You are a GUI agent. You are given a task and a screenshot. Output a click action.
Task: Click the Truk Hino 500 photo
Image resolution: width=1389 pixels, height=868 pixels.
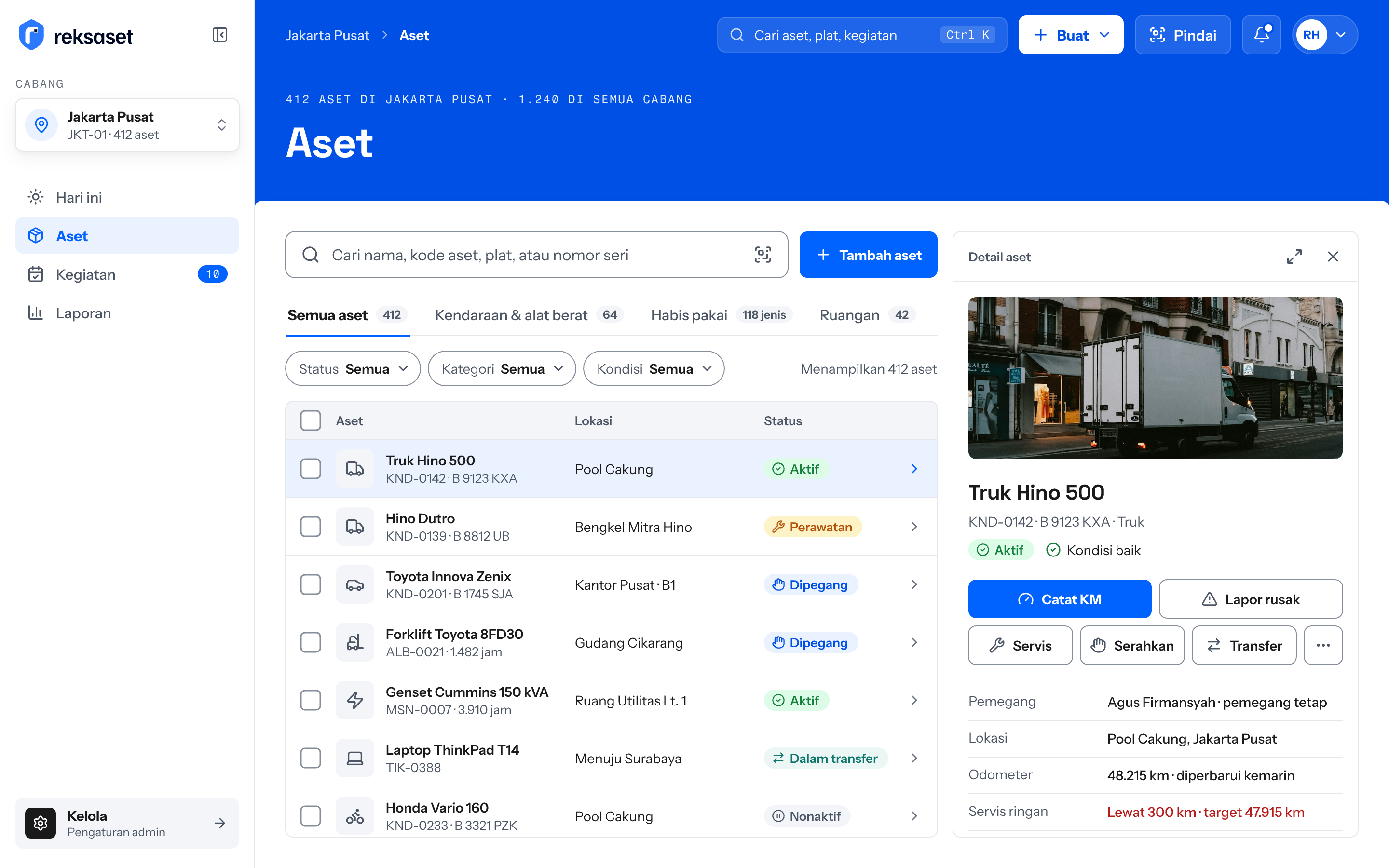pos(1155,378)
